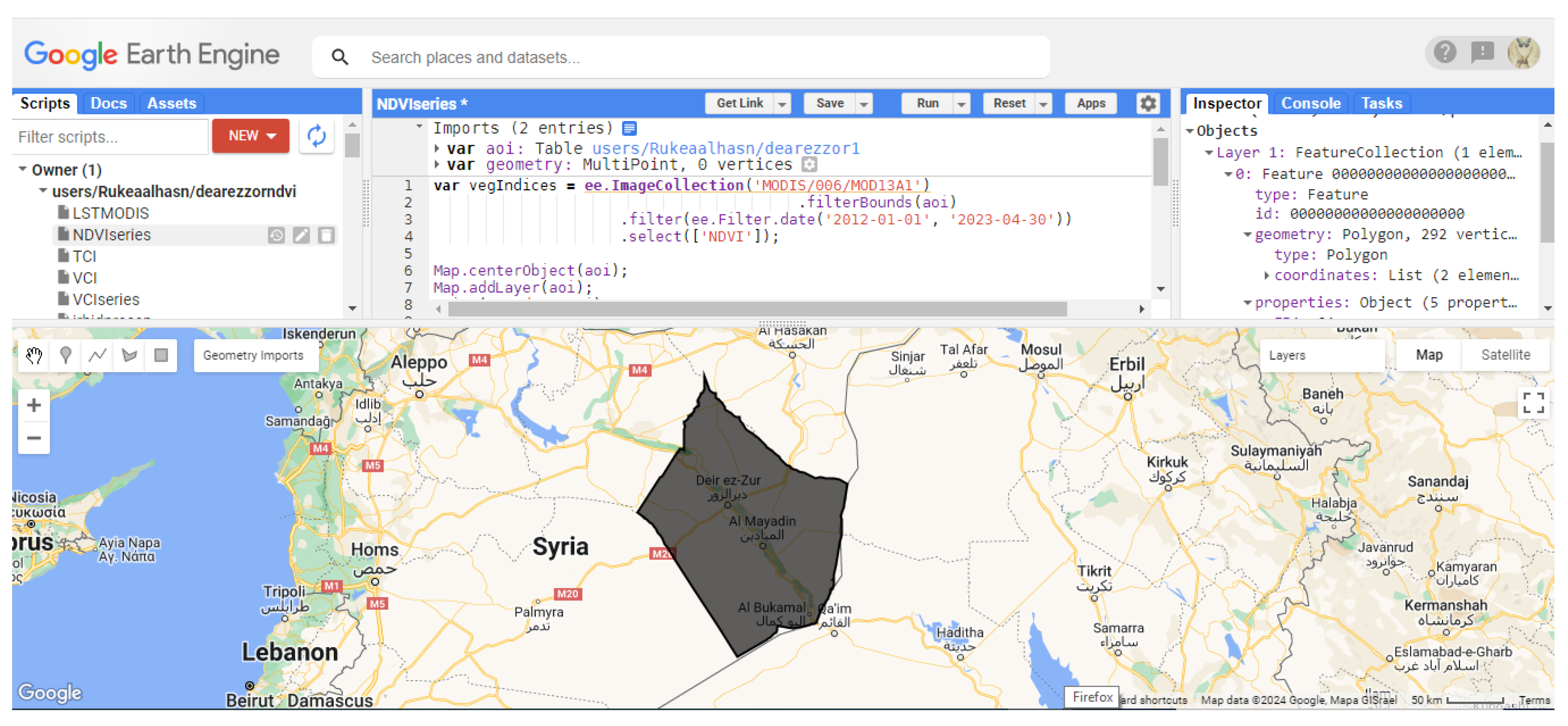Select the draw rectangle tool
This screenshot has height=726, width=1568.
161,355
